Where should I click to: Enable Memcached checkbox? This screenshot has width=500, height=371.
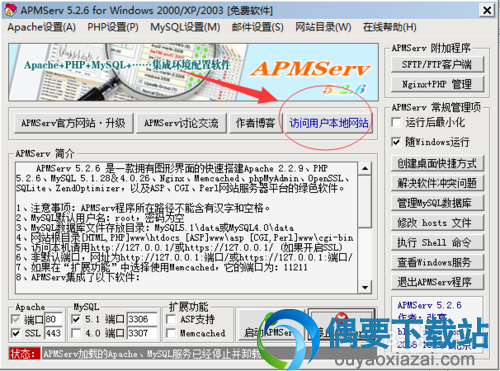point(171,333)
